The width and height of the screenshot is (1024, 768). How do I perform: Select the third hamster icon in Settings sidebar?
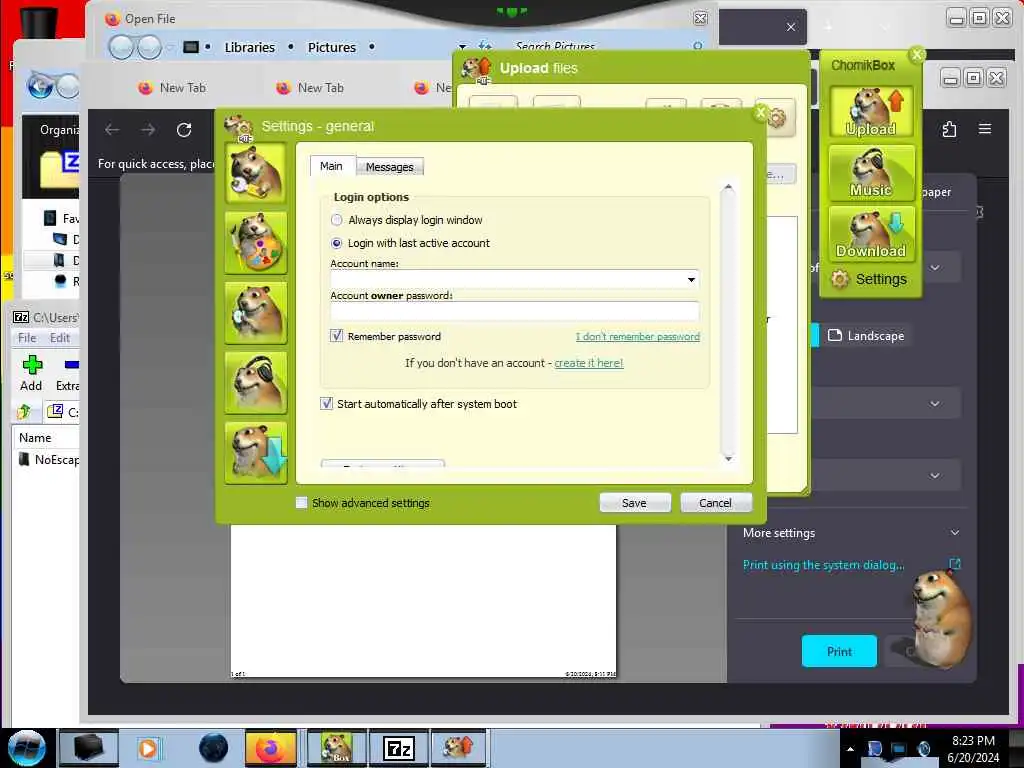(x=255, y=313)
